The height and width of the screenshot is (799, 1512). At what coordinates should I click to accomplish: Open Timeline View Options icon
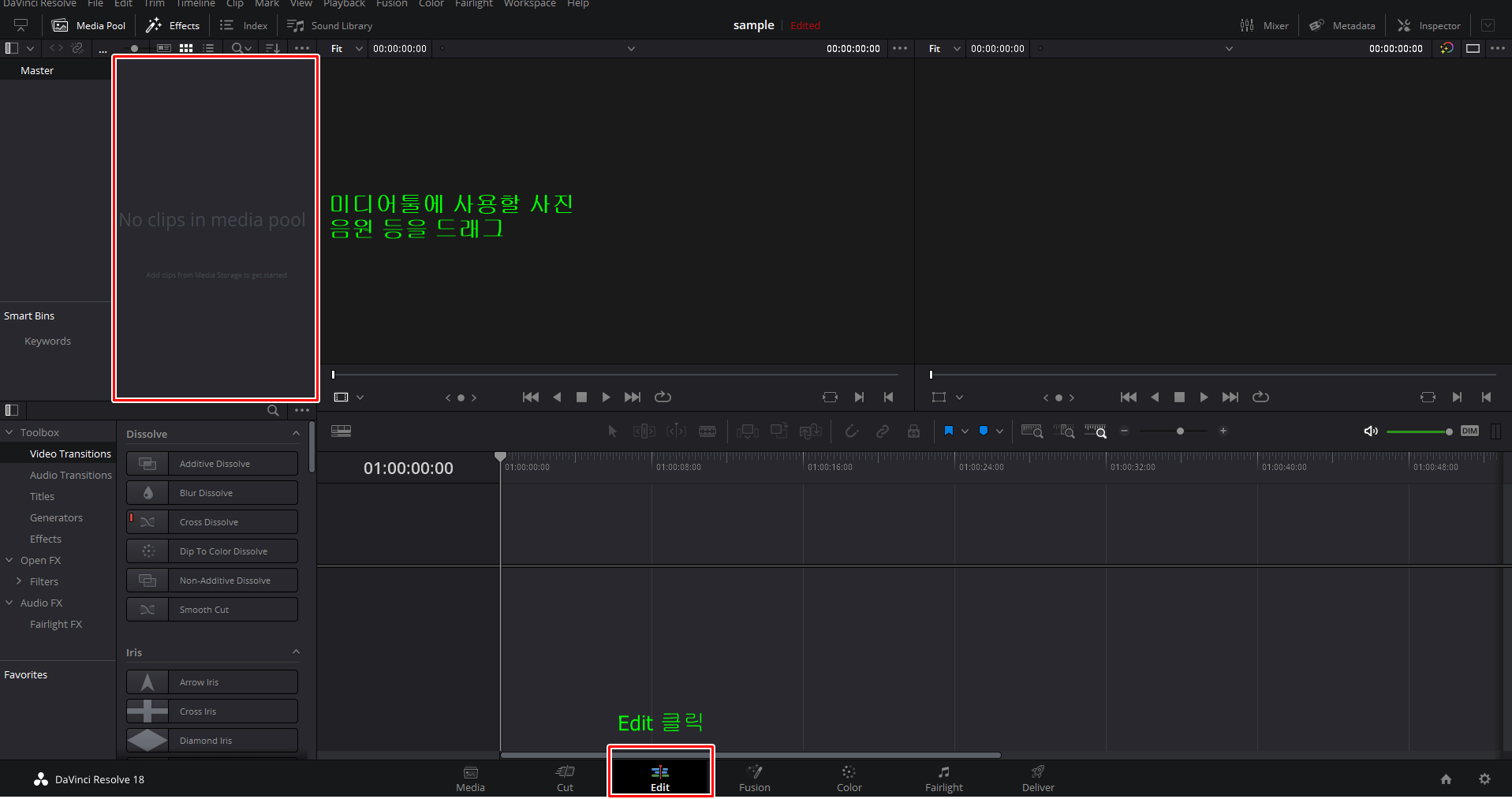tap(341, 431)
